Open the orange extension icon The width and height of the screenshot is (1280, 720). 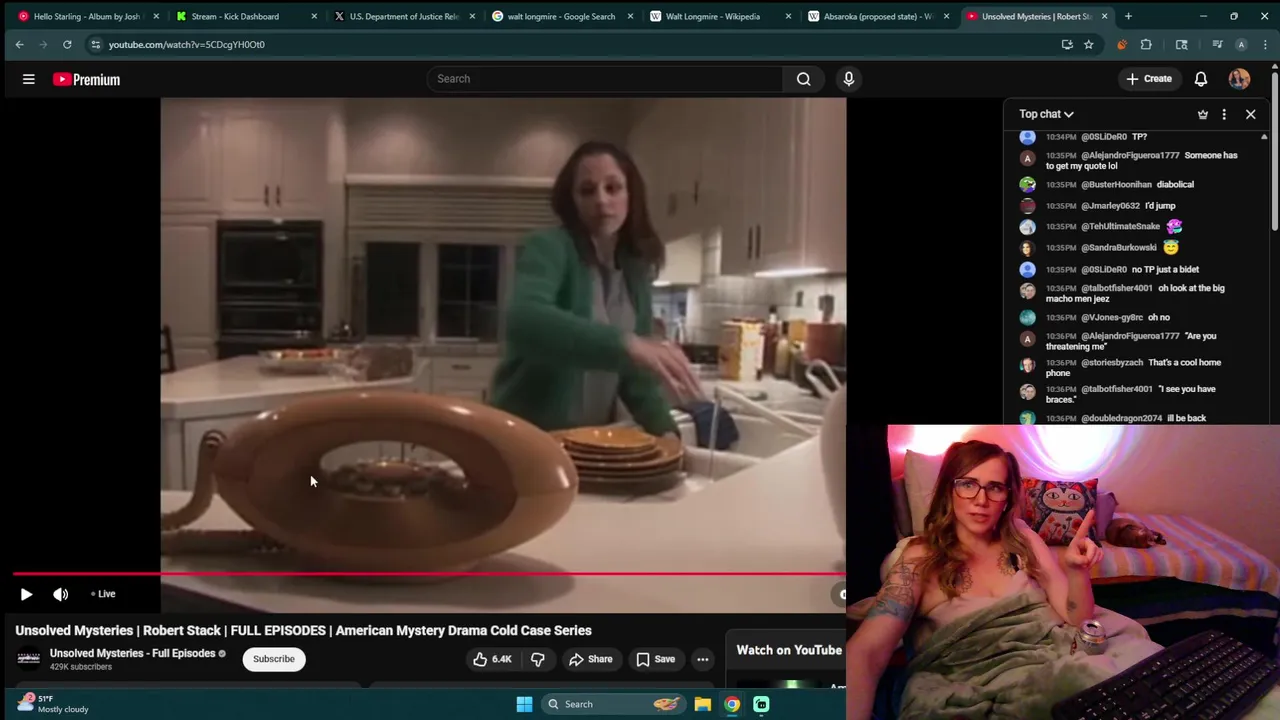coord(1121,44)
